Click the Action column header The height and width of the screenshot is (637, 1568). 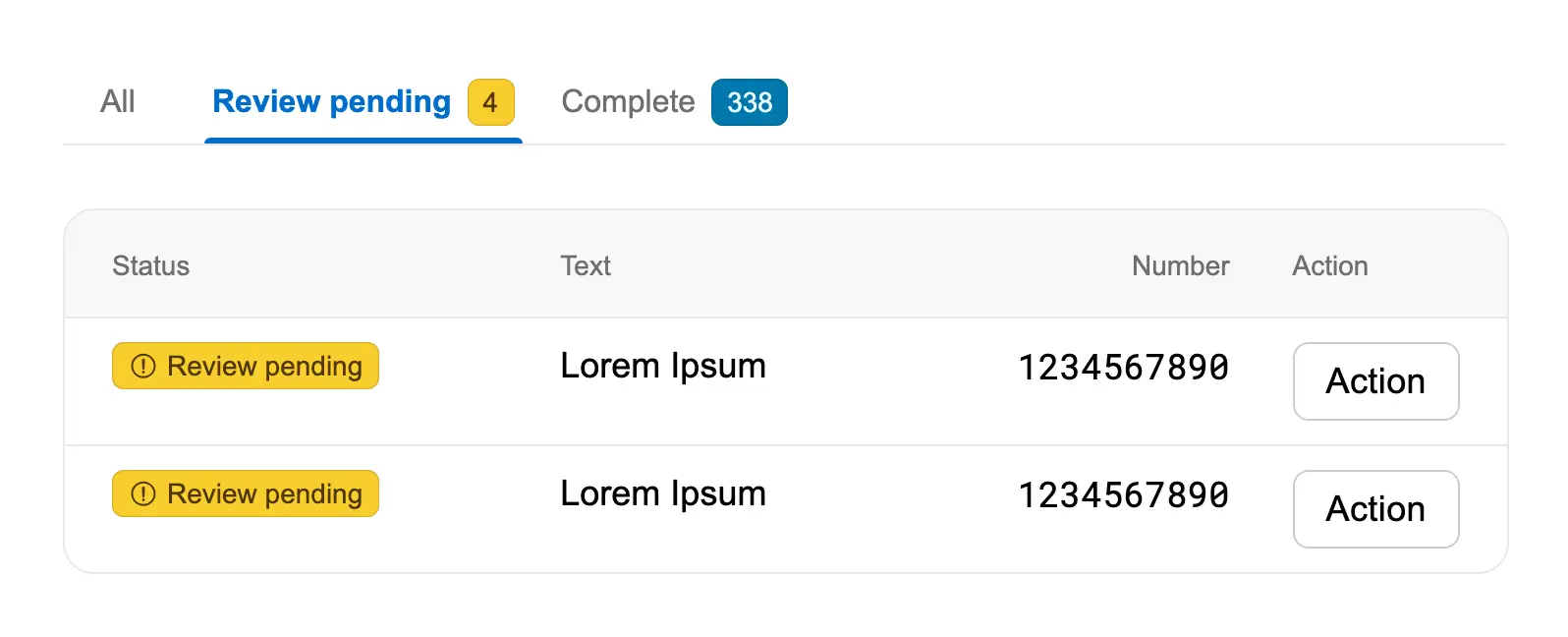click(x=1329, y=266)
